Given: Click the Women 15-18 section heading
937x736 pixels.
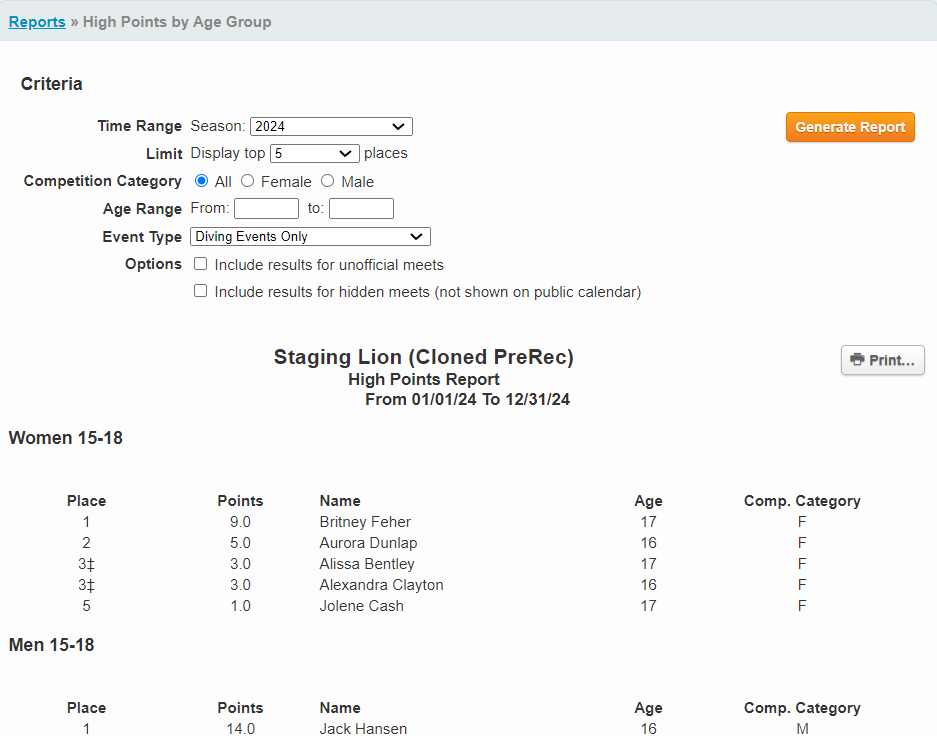Looking at the screenshot, I should 66,438.
